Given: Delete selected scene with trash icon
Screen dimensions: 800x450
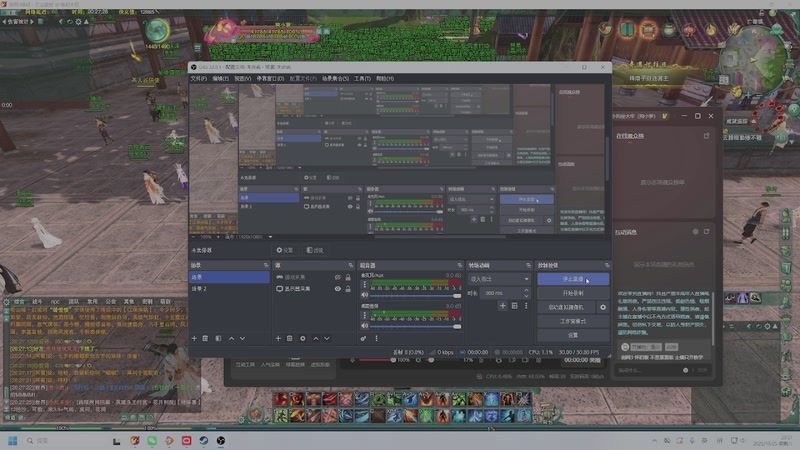Looking at the screenshot, I should click(x=205, y=338).
